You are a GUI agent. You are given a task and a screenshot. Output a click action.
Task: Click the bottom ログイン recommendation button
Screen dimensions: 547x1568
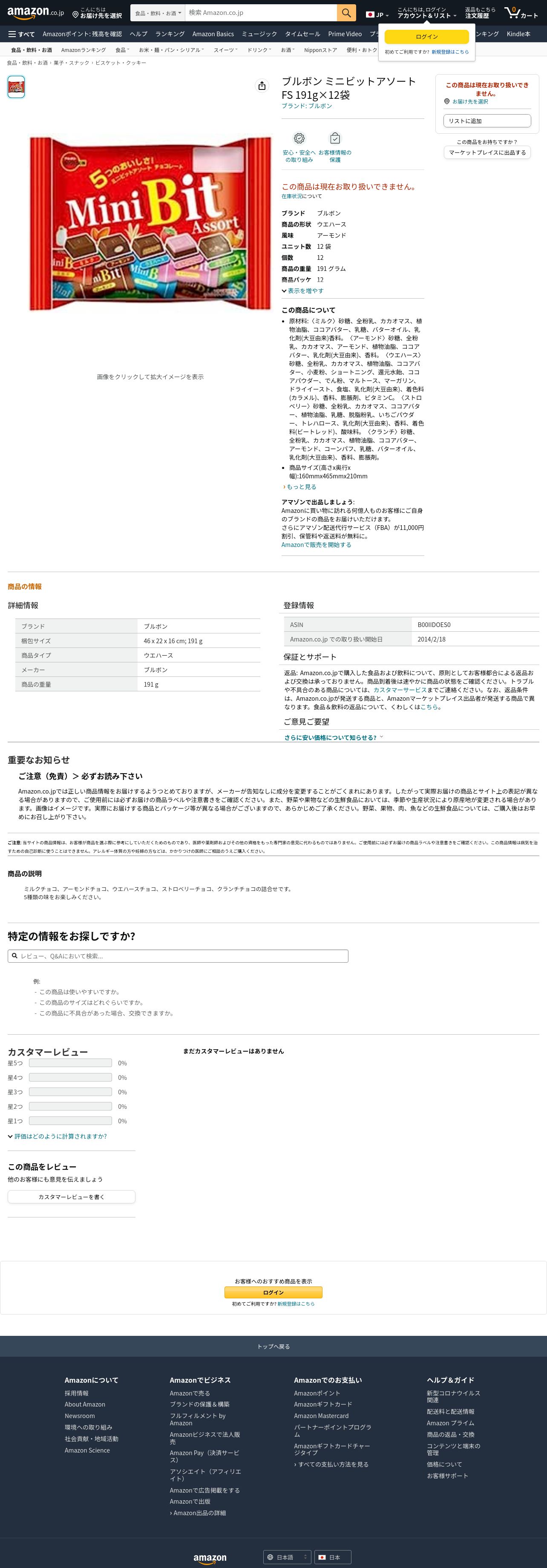click(273, 1292)
